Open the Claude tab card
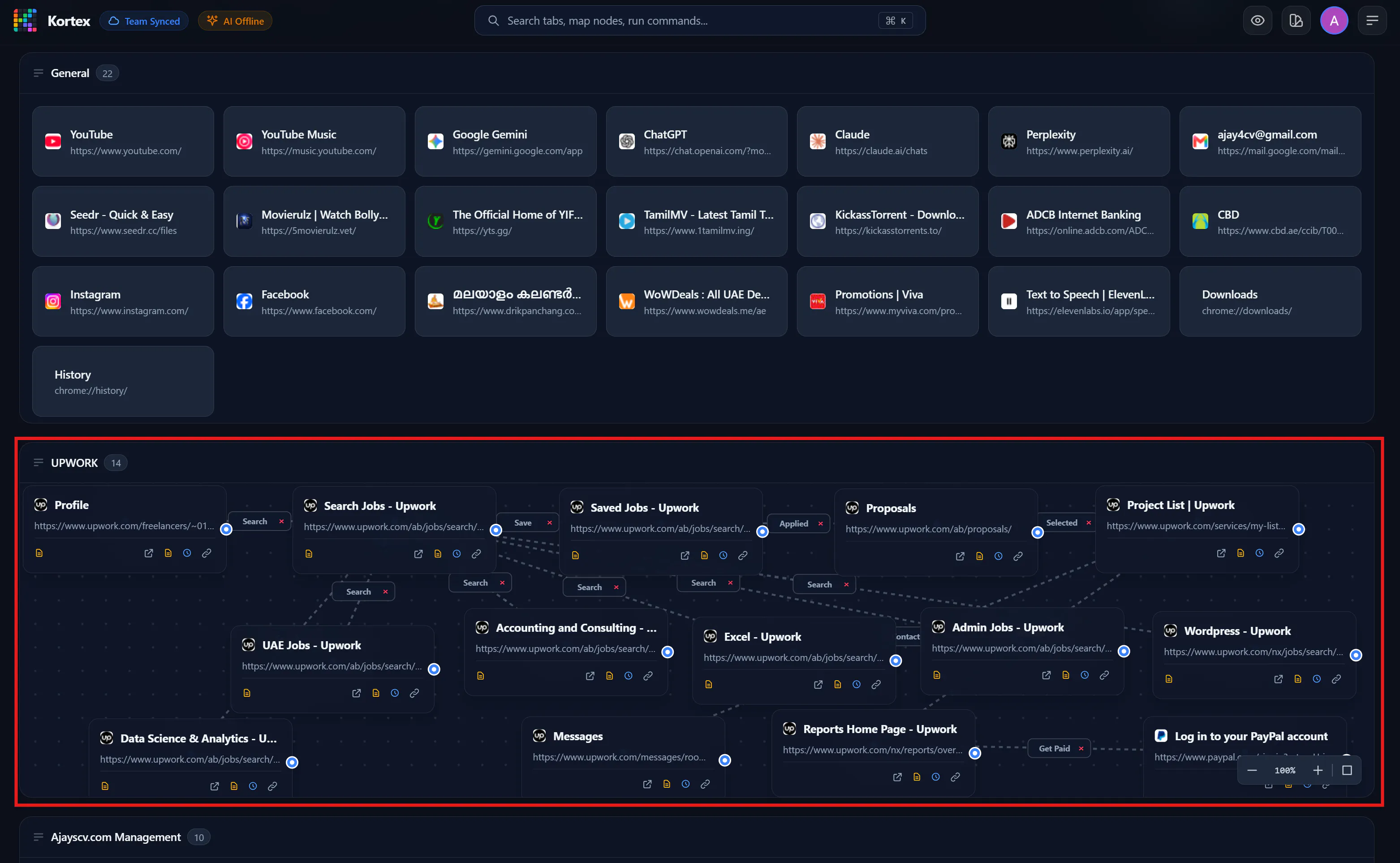The image size is (1400, 863). [887, 142]
